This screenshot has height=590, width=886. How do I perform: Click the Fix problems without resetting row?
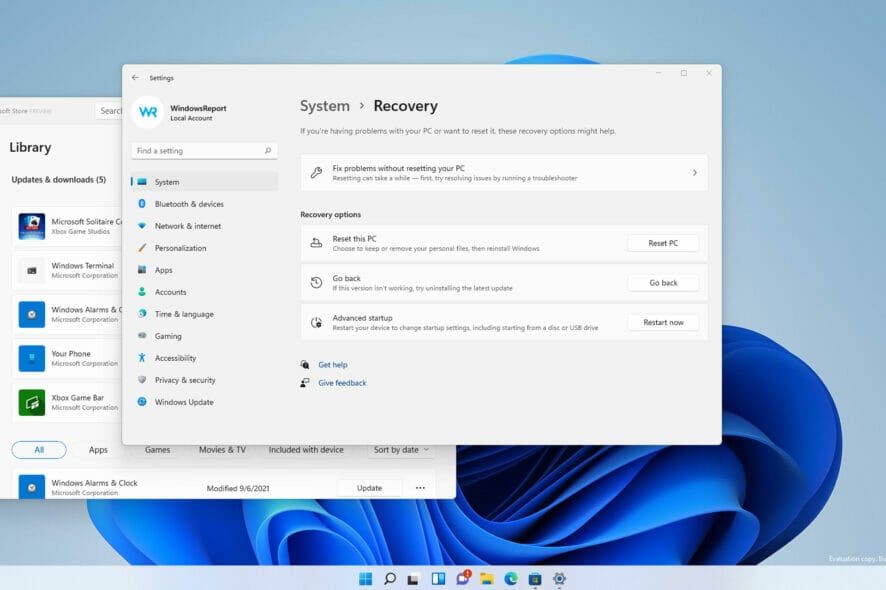[503, 173]
